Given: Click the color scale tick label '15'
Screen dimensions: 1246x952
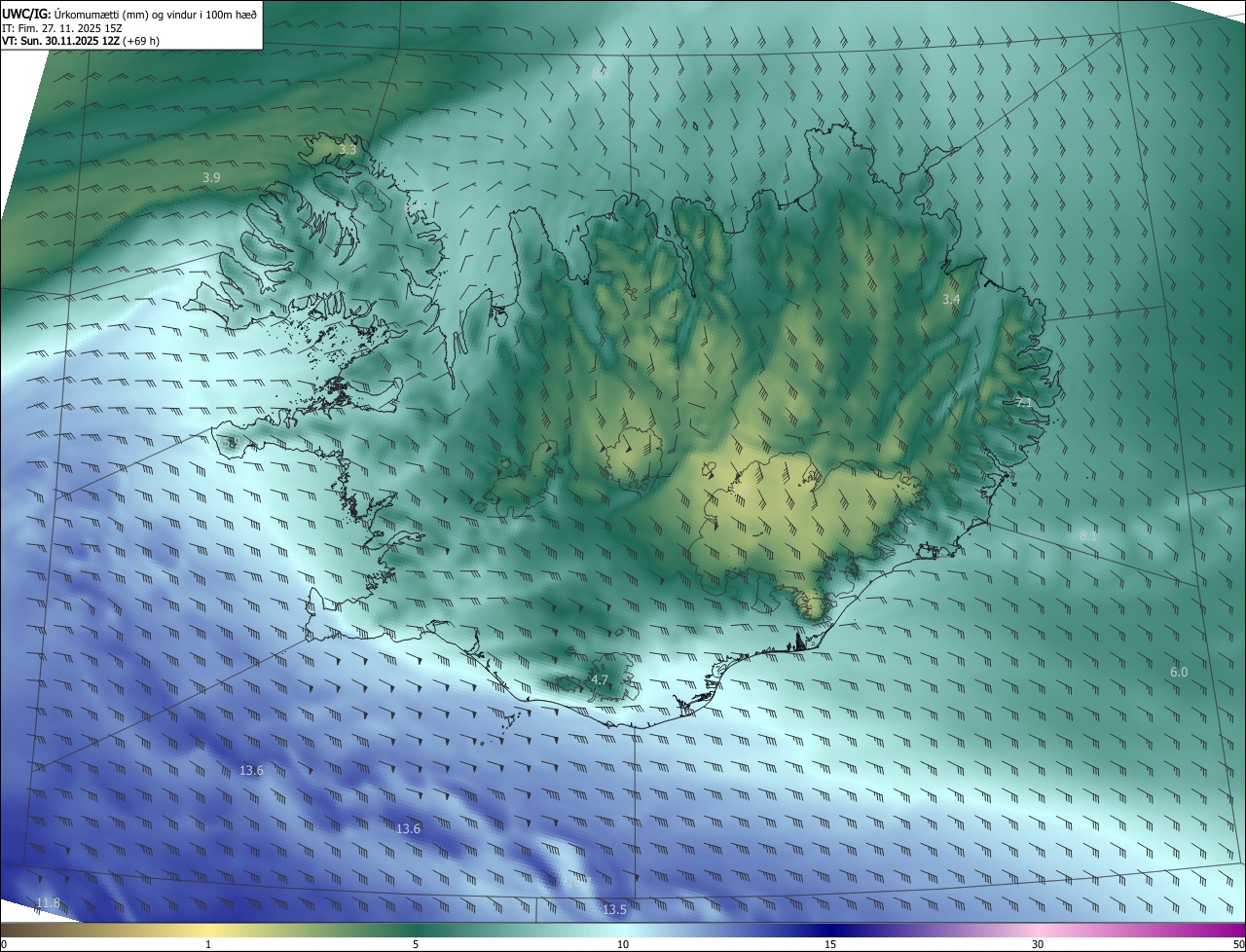Looking at the screenshot, I should point(830,944).
